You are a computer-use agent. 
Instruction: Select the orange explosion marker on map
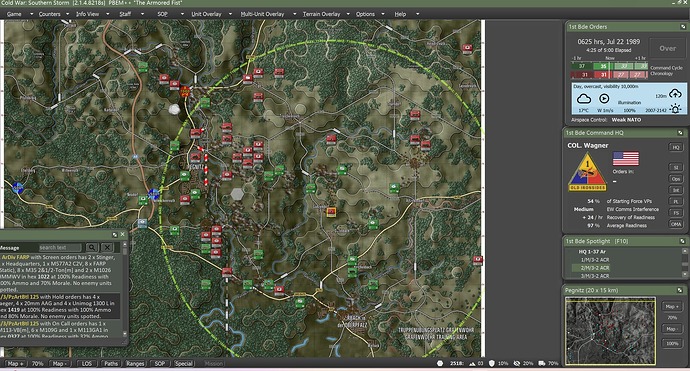(x=185, y=92)
